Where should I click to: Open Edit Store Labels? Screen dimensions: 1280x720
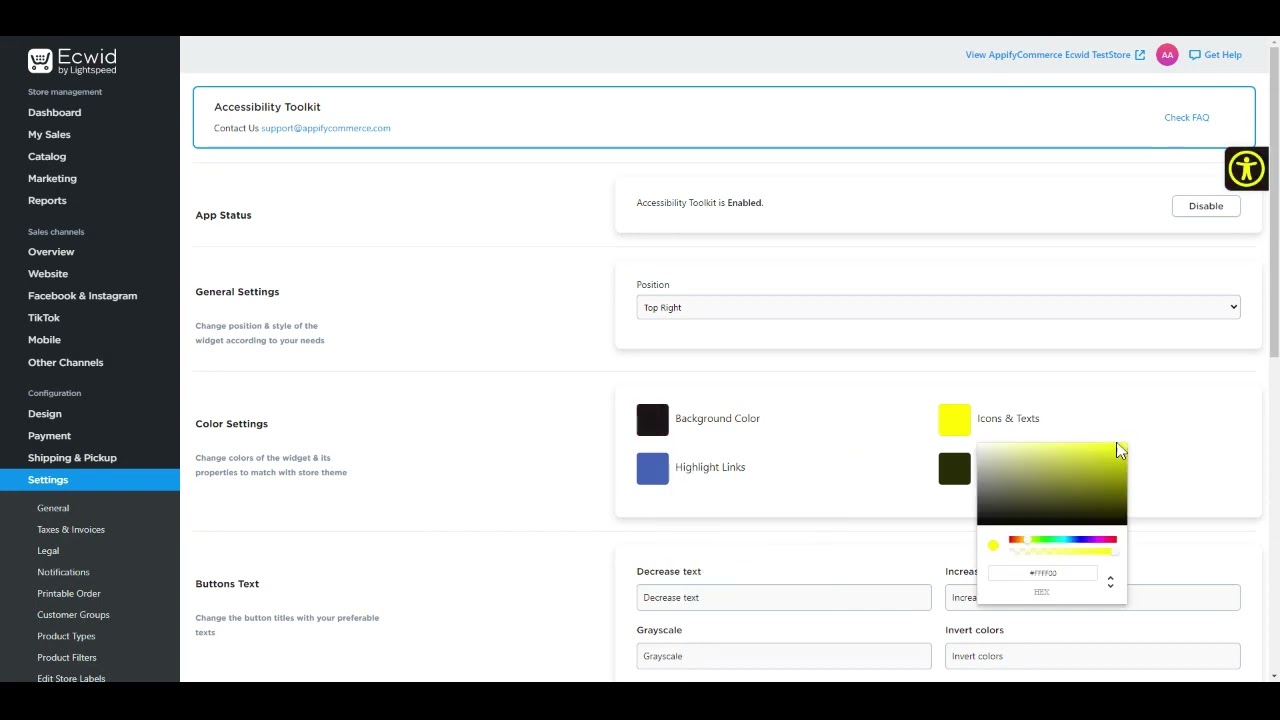point(71,678)
